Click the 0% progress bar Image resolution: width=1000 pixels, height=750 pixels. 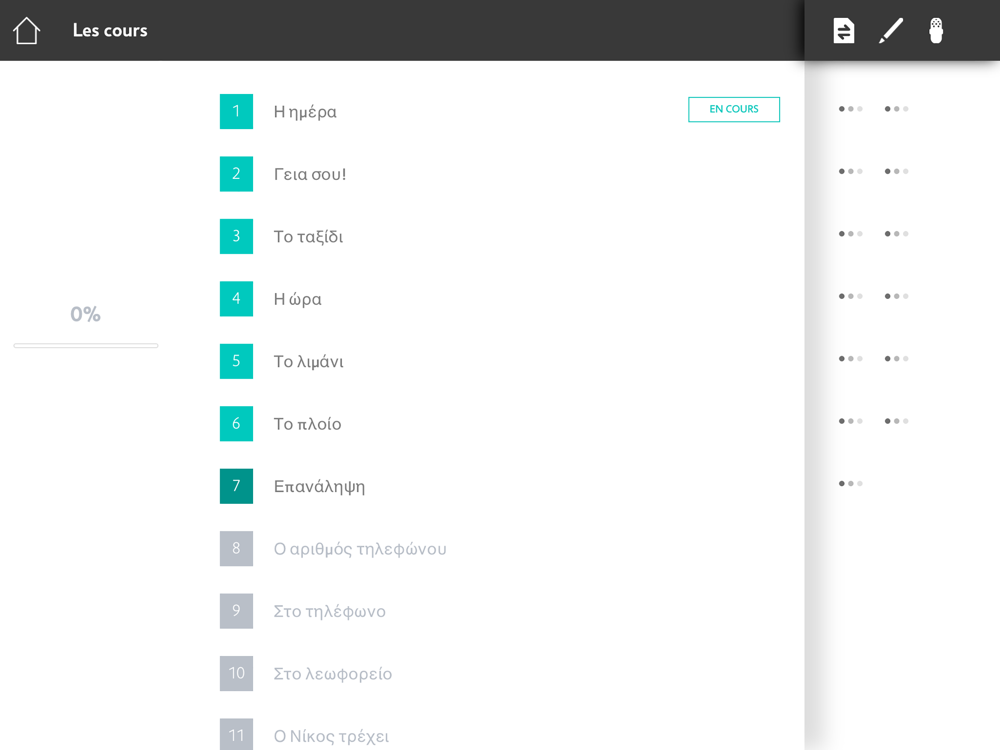86,346
